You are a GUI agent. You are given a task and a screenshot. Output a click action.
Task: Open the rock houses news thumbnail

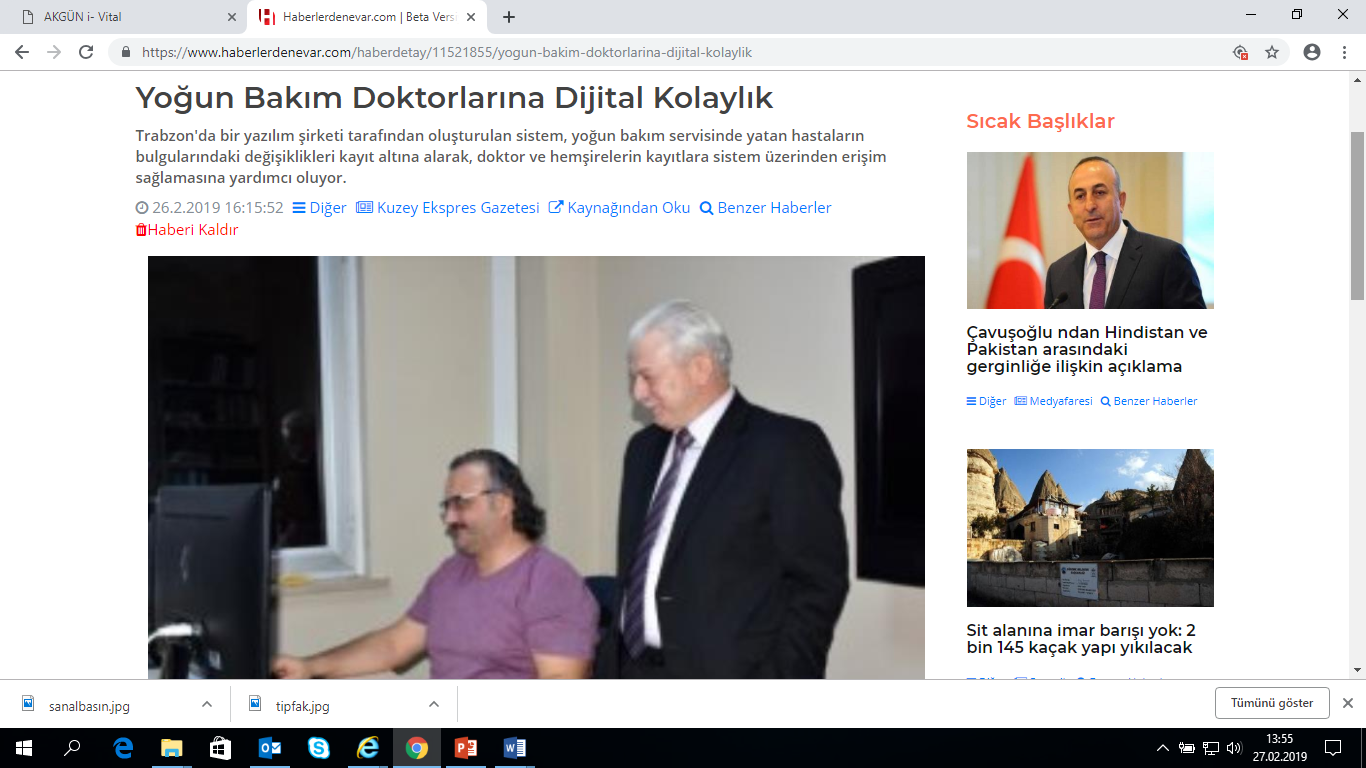pyautogui.click(x=1090, y=528)
